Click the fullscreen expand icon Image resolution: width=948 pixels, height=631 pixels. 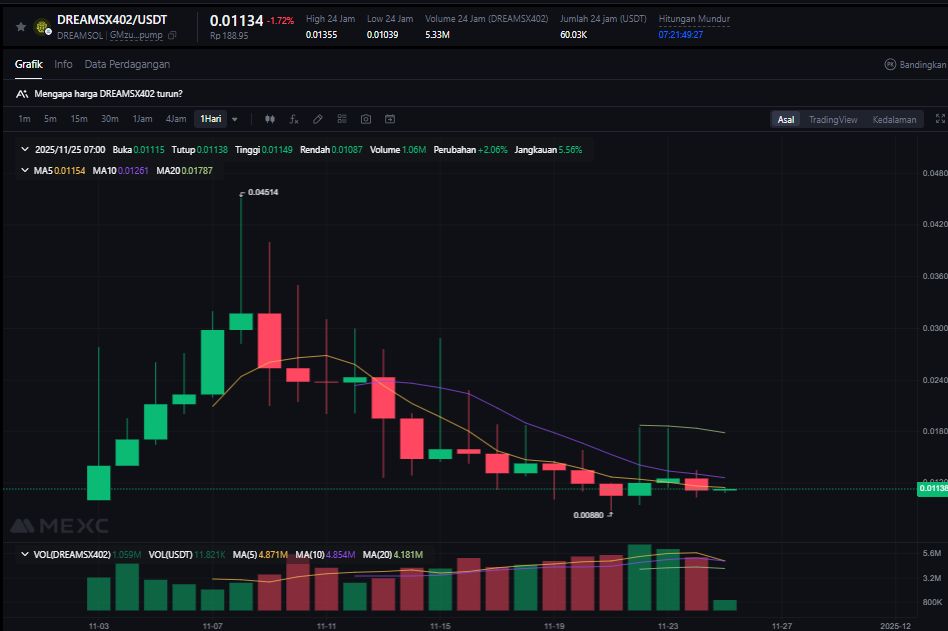point(939,119)
